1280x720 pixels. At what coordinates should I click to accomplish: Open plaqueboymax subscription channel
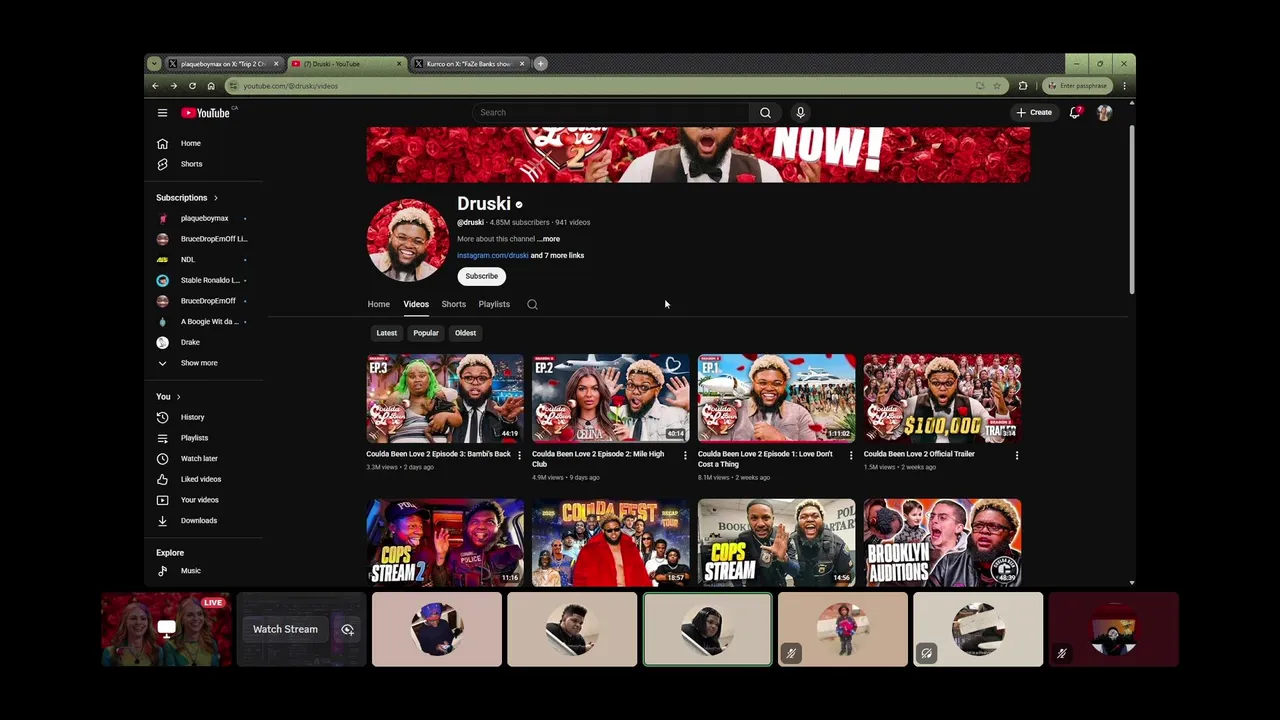pyautogui.click(x=206, y=218)
